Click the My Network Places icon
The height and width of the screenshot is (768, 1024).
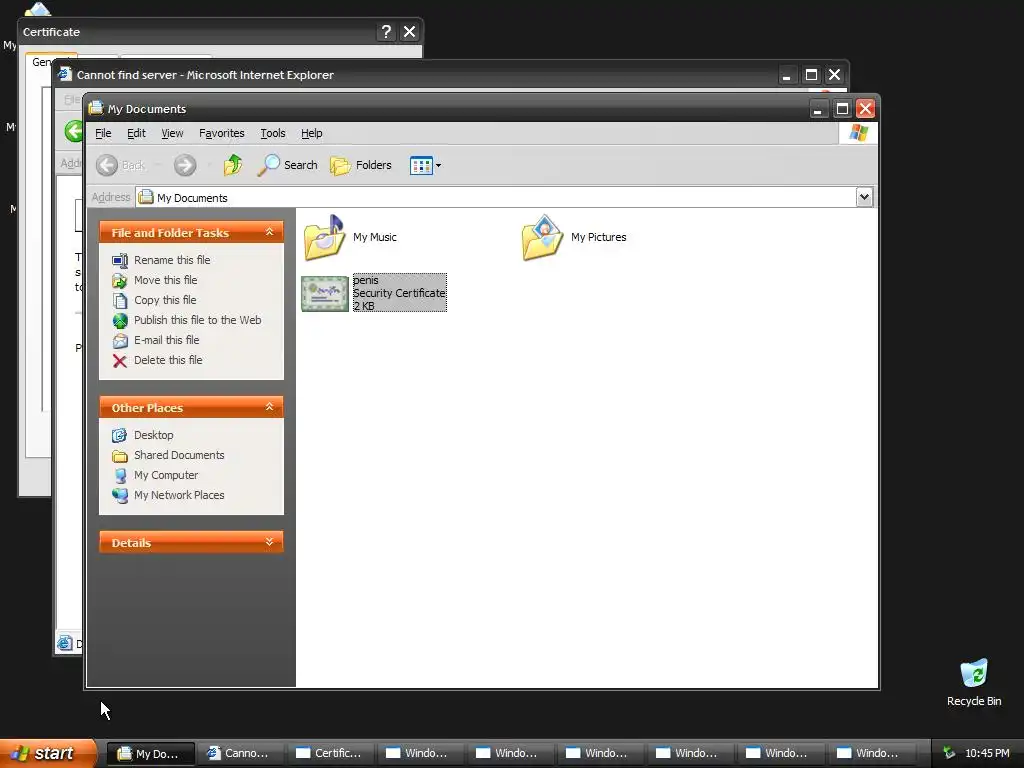tap(120, 496)
